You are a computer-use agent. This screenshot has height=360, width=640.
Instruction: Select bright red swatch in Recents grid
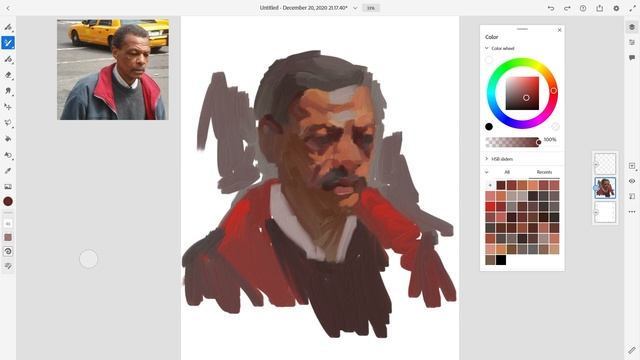[x=490, y=207]
